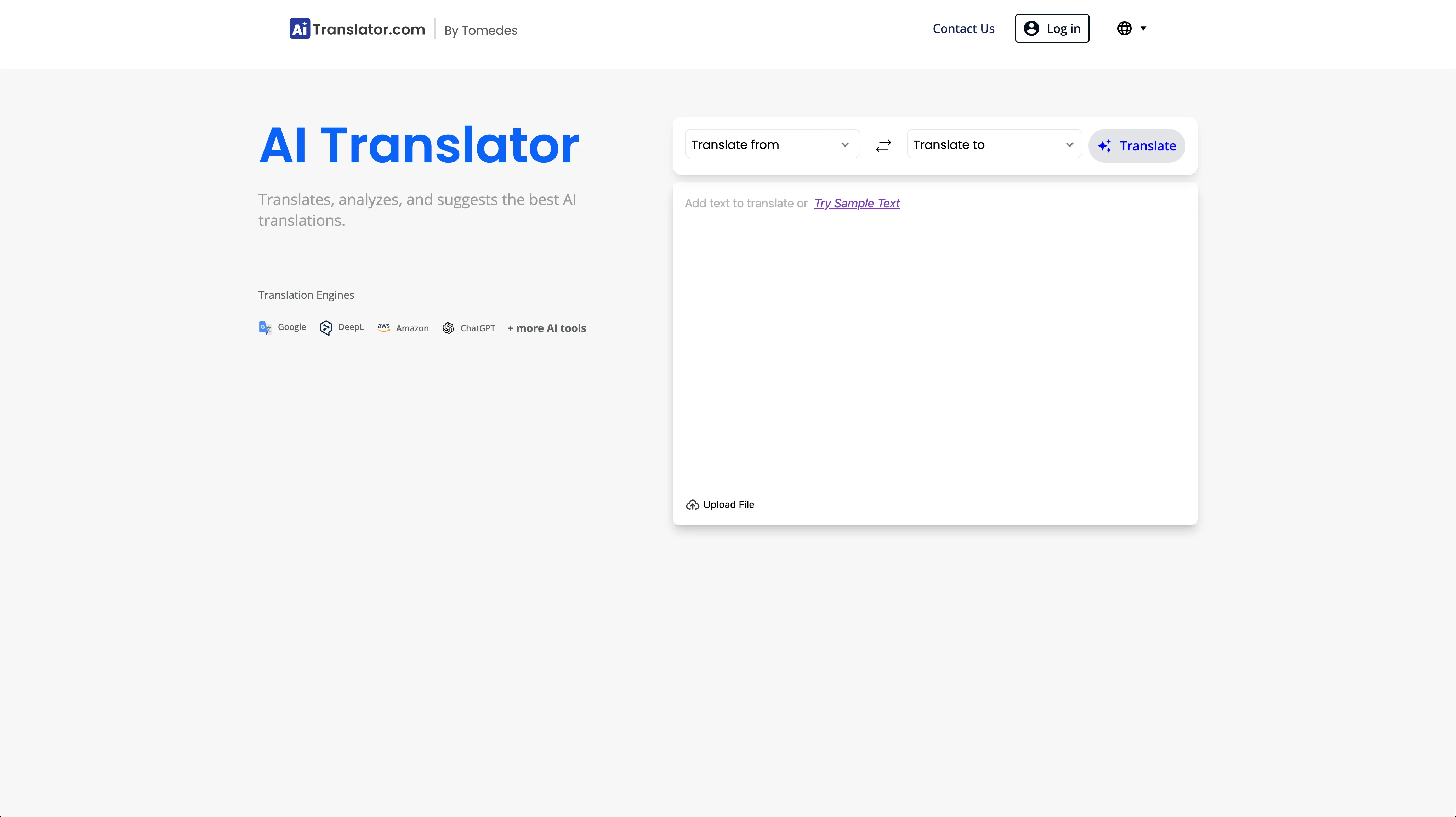1456x817 pixels.
Task: Click the AWS Amazon engine icon
Action: [x=384, y=328]
